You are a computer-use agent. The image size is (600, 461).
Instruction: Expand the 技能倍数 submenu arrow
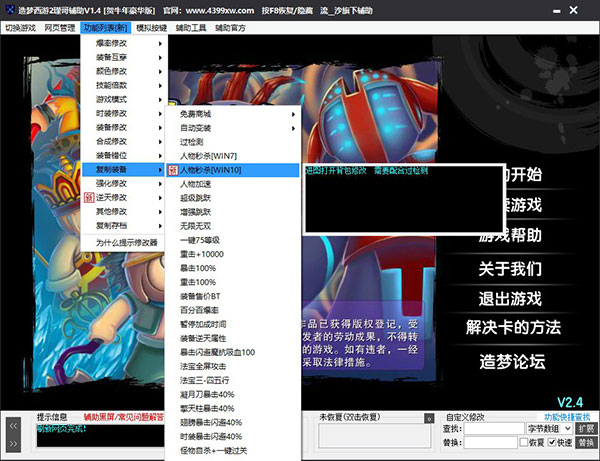coord(160,86)
